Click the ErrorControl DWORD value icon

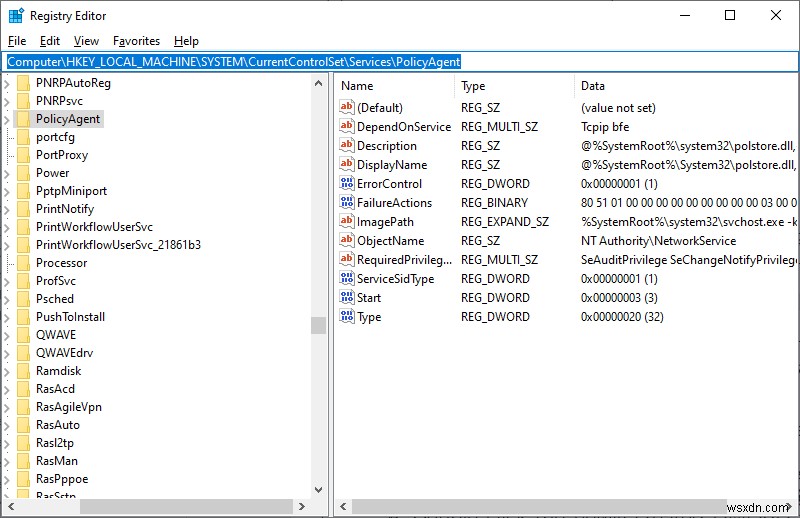347,183
